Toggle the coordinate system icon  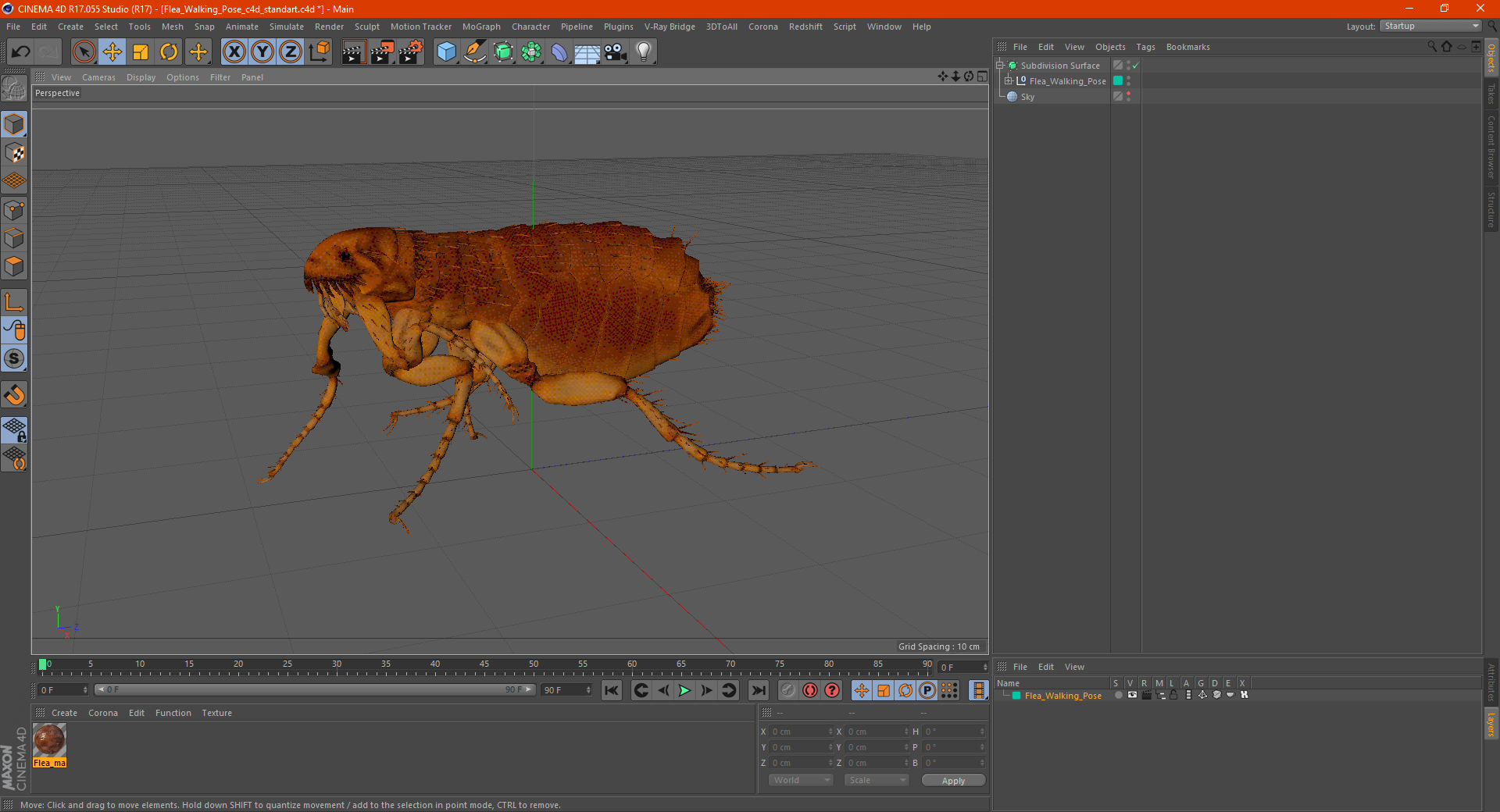tap(319, 52)
